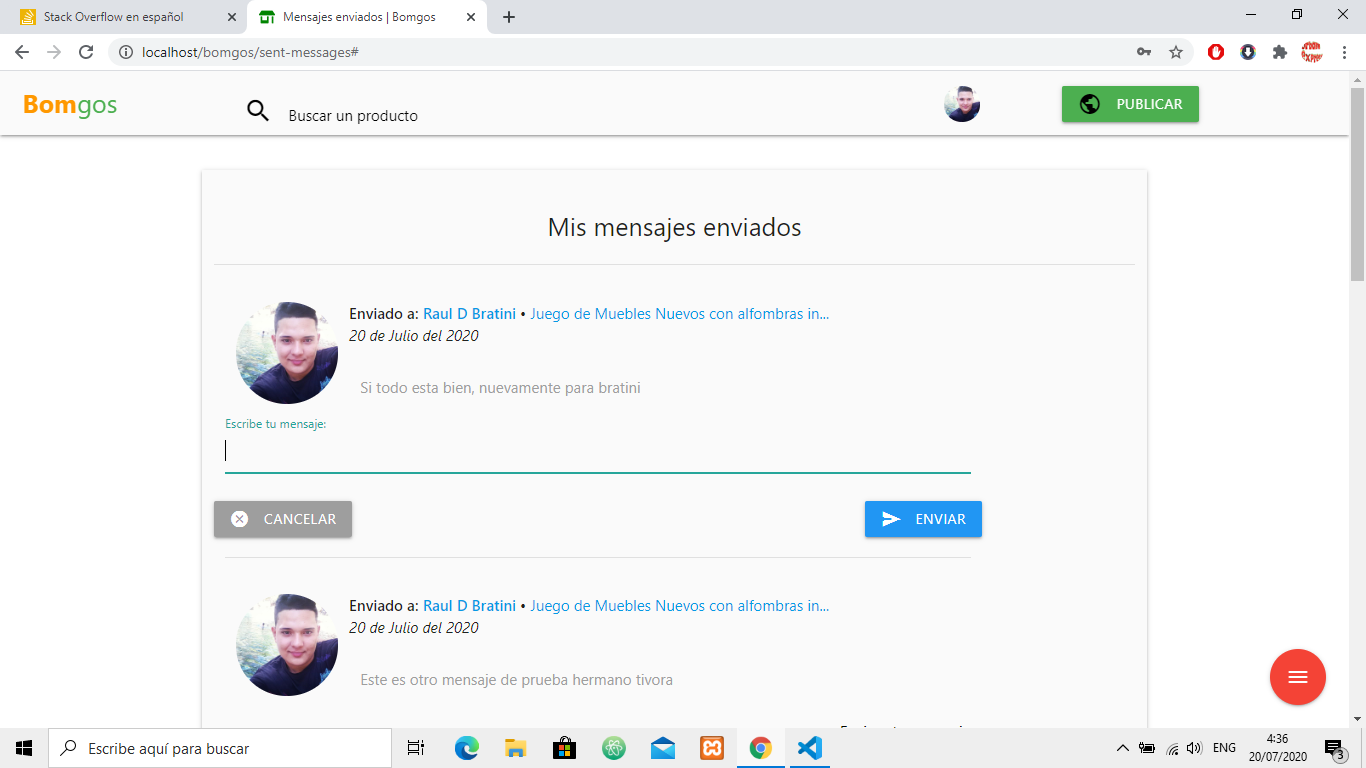Open Chrome's three-dot menu
Viewport: 1366px width, 768px height.
coord(1344,52)
